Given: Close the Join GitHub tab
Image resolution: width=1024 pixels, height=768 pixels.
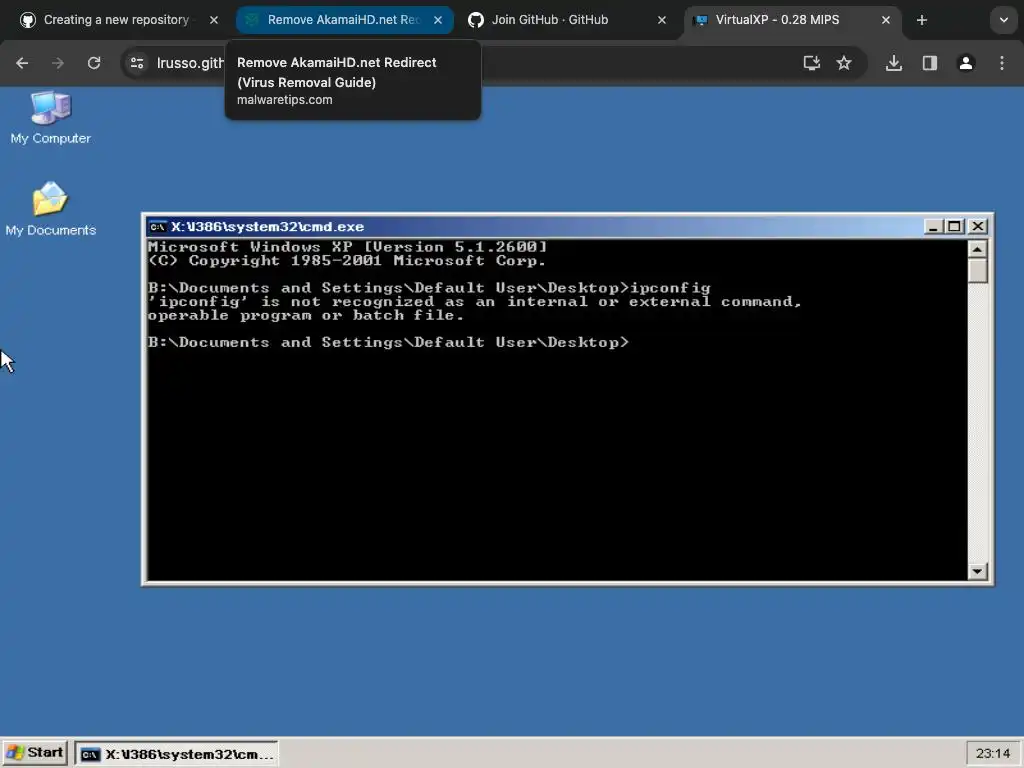Looking at the screenshot, I should (x=662, y=20).
